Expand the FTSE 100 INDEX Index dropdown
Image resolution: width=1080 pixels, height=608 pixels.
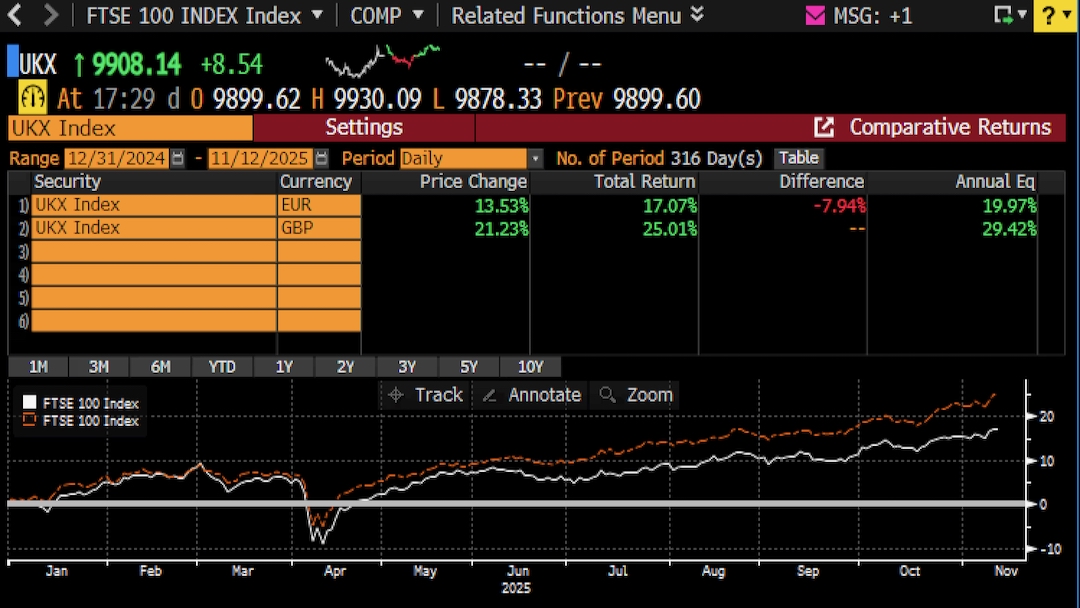tap(317, 16)
